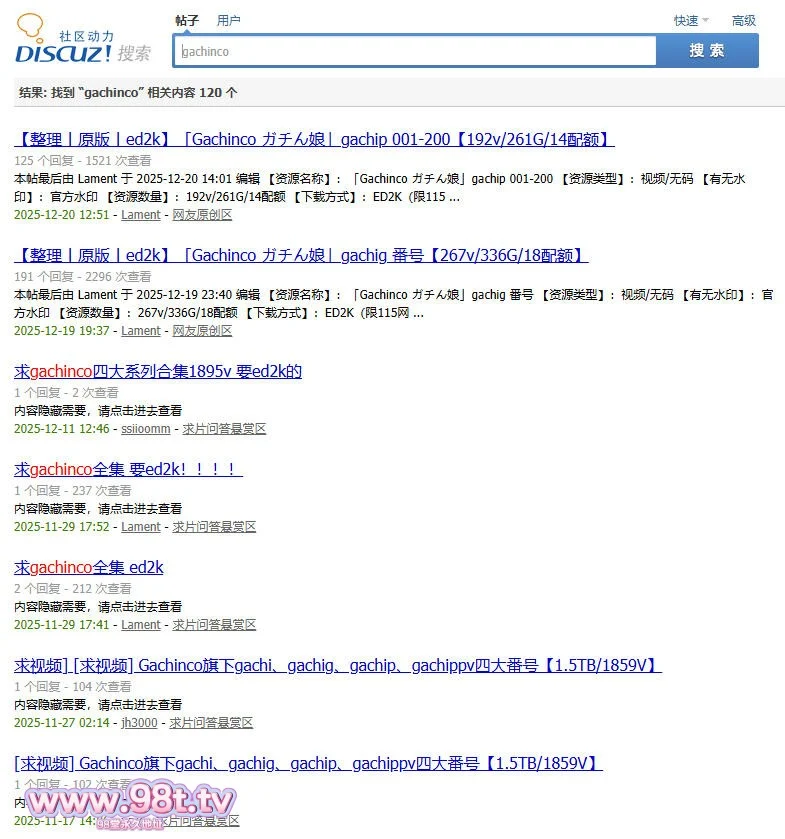Switch to the 帖子 tab
The image size is (785, 839).
186,20
